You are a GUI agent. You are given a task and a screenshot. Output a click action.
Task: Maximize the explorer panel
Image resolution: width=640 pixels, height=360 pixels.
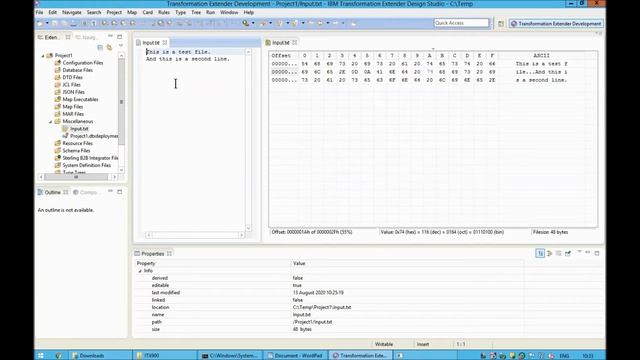tap(120, 37)
